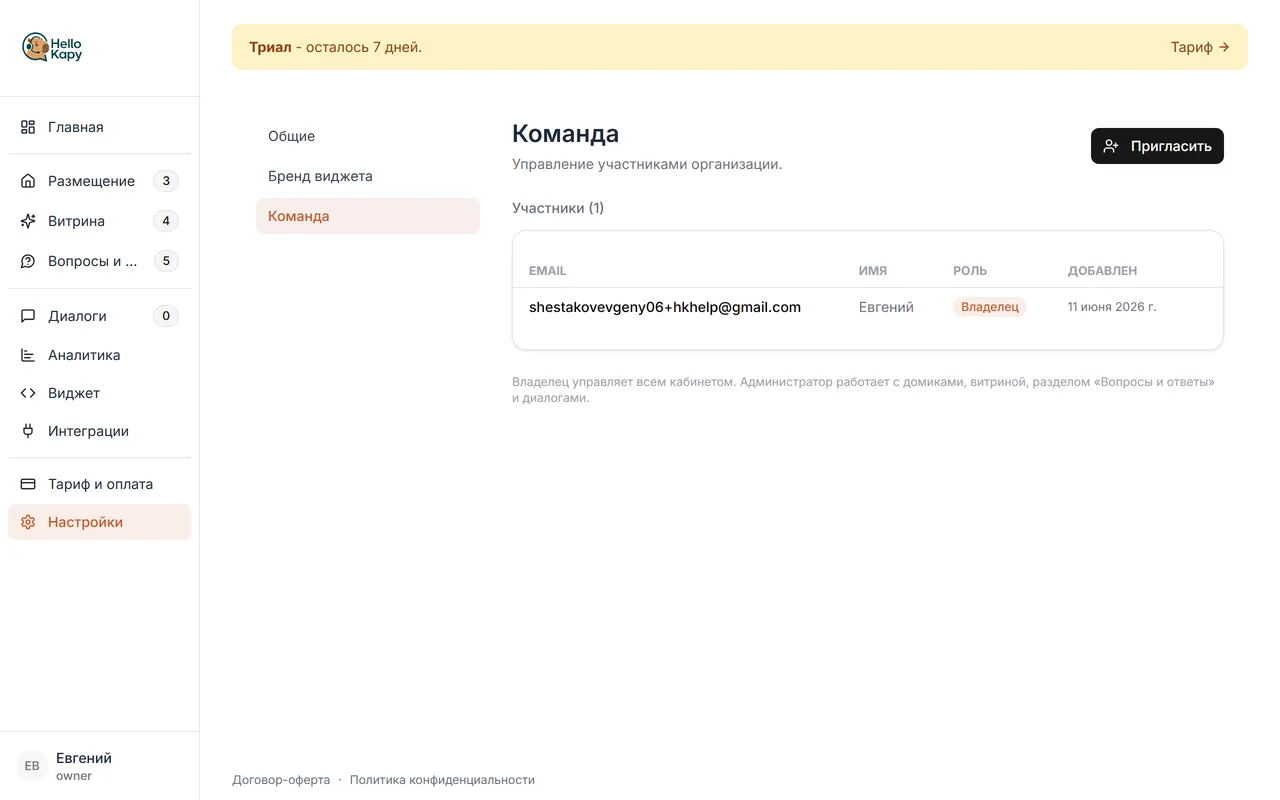Open the Политика конфиденциальности link

(x=442, y=780)
